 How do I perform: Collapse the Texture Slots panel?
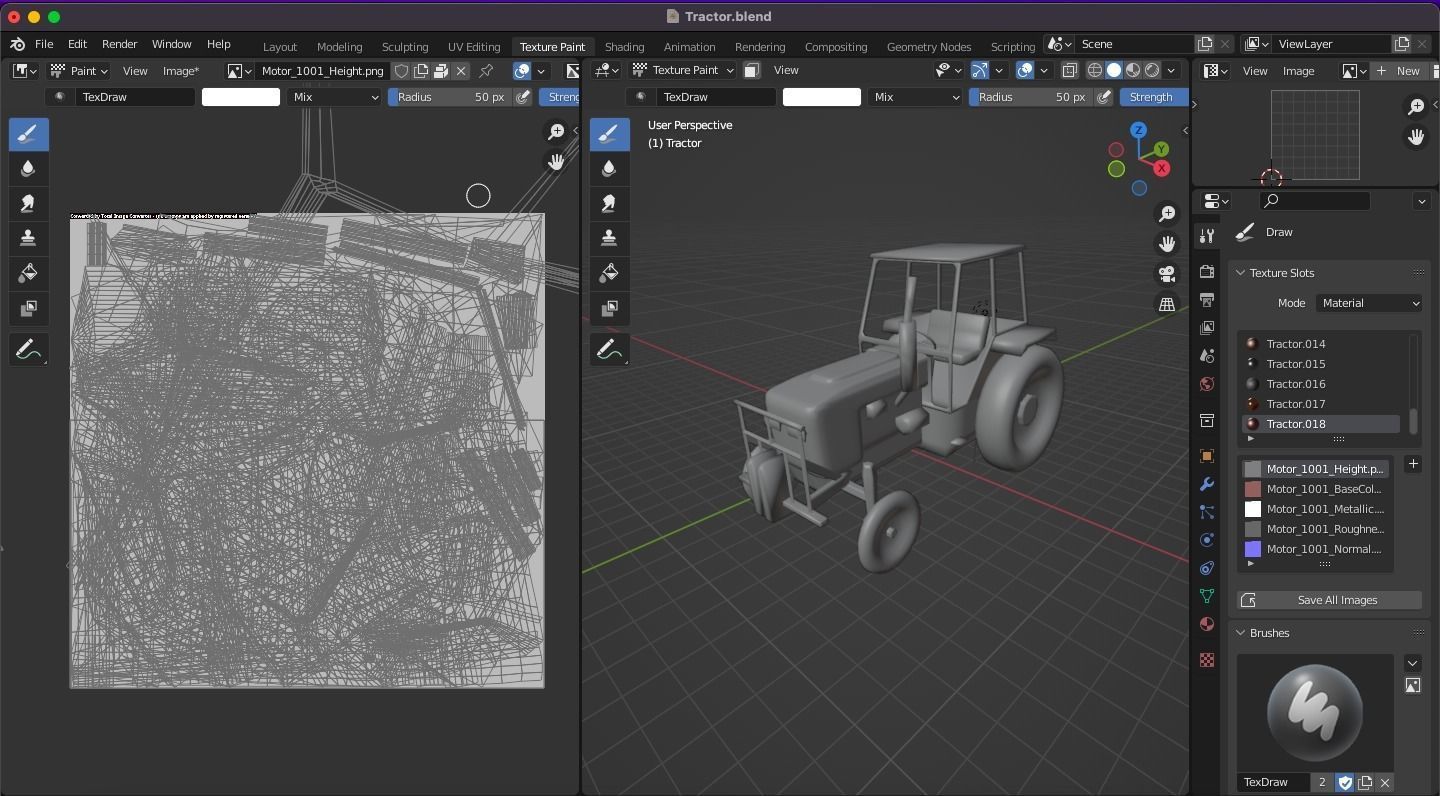click(1241, 273)
